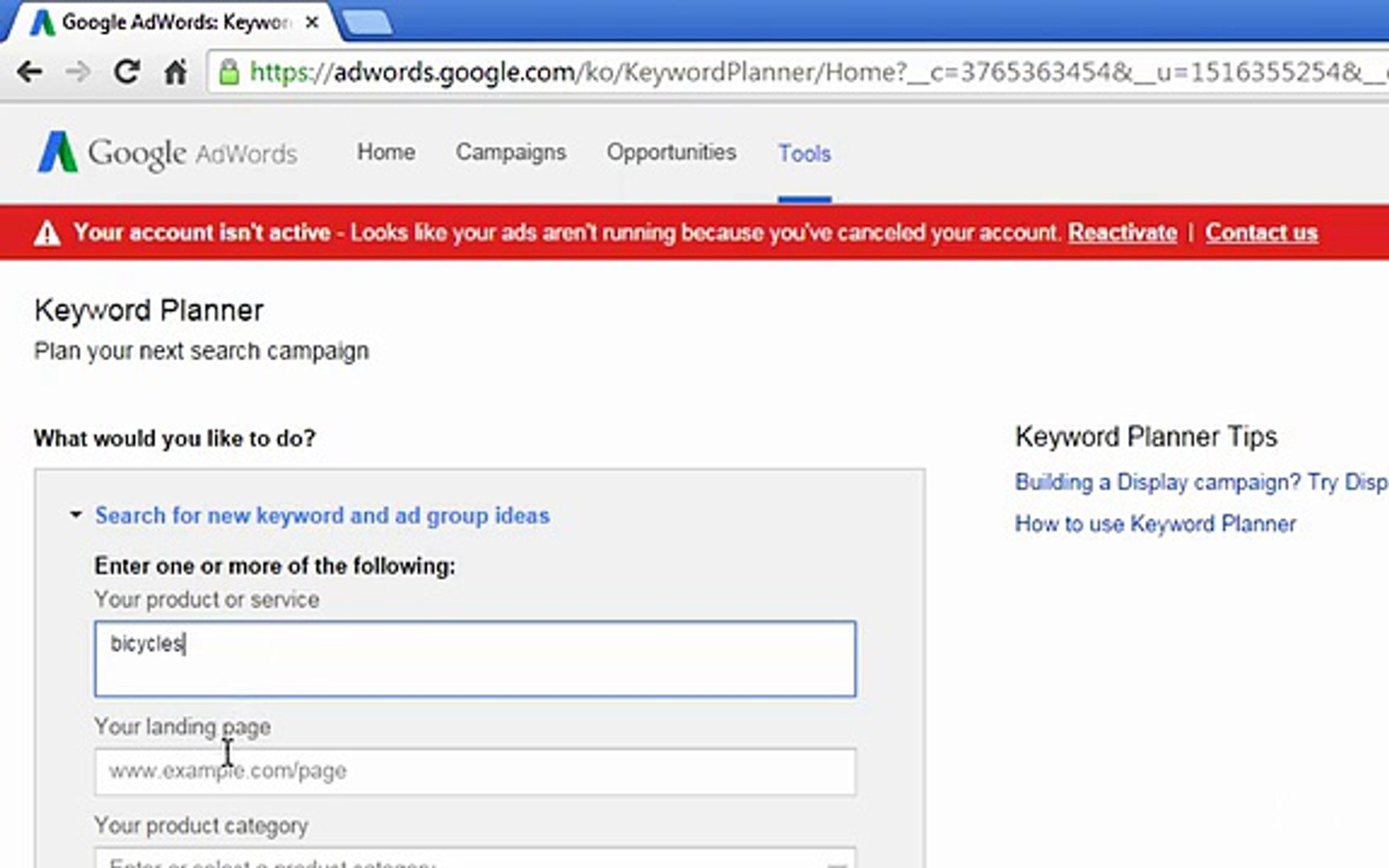Click the 'Your landing page' label
Screen dimensions: 1389x868
pyautogui.click(x=182, y=727)
